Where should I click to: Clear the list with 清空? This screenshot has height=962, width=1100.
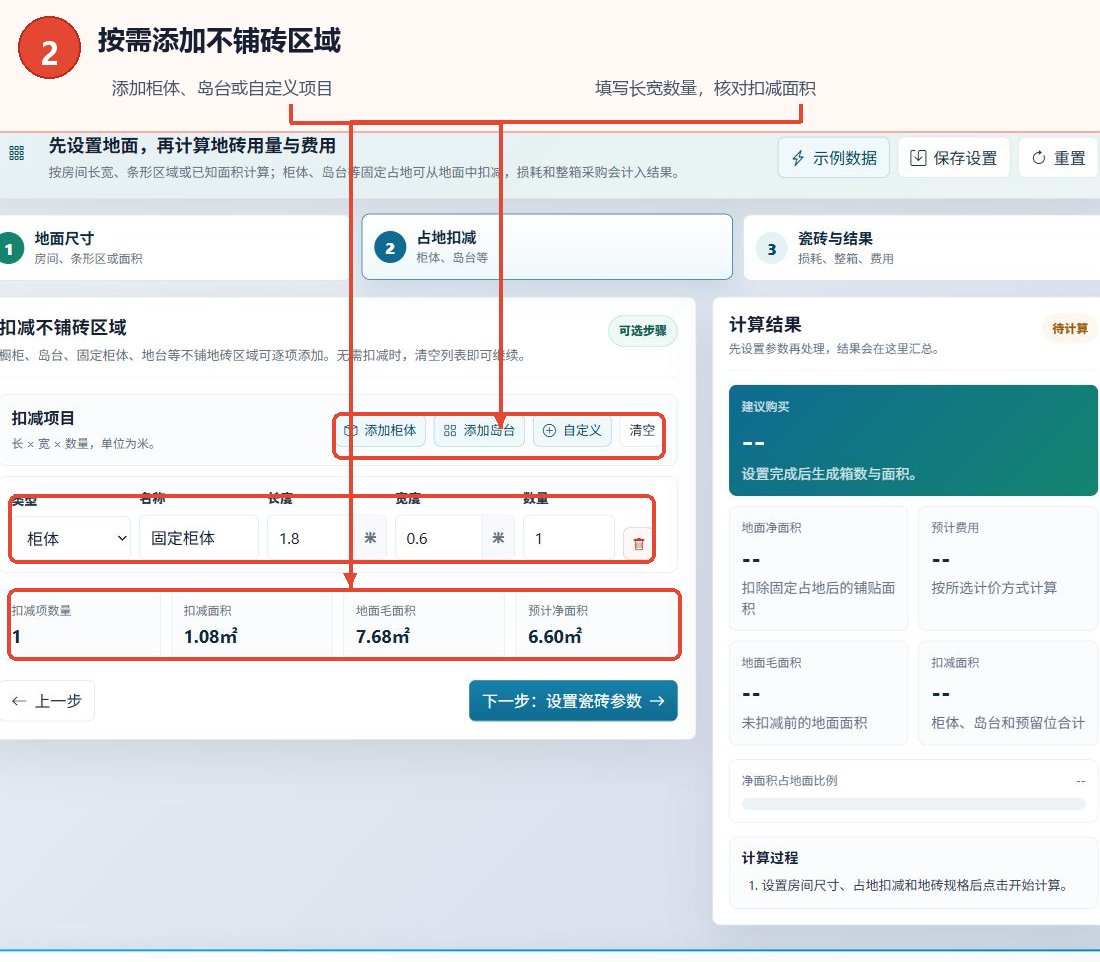point(641,431)
